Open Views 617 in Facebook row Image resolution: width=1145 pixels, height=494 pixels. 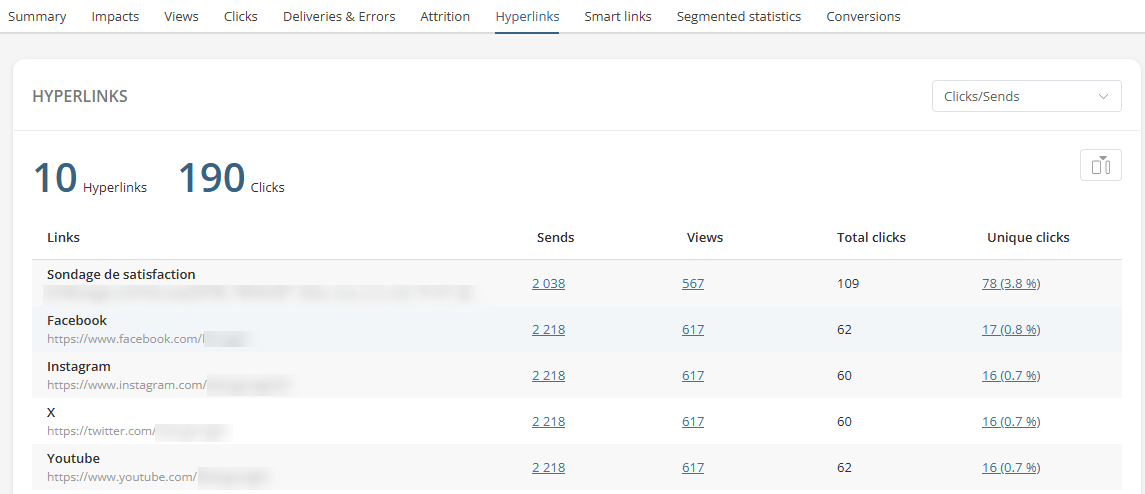[693, 330]
